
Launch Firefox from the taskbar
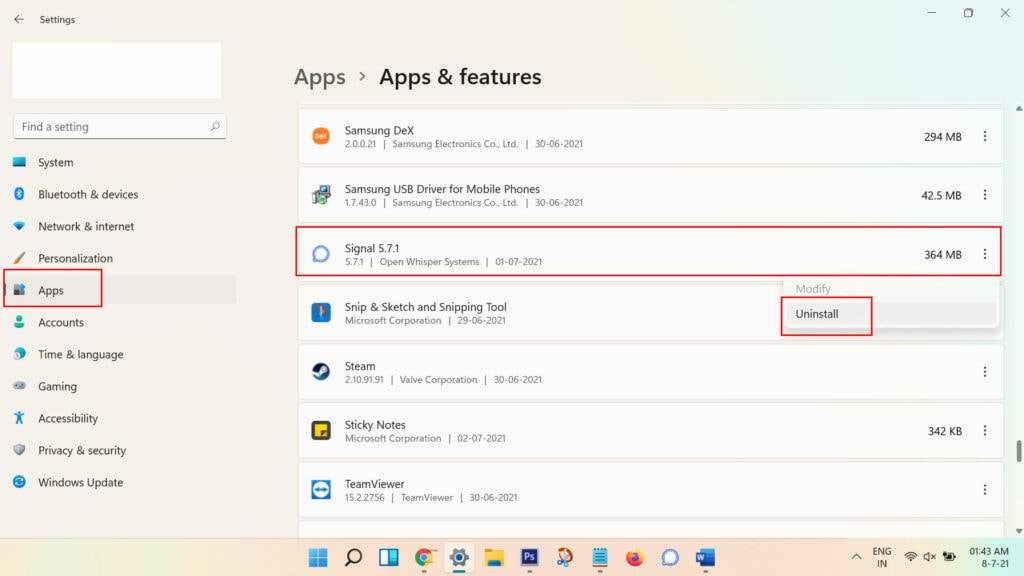coord(635,557)
